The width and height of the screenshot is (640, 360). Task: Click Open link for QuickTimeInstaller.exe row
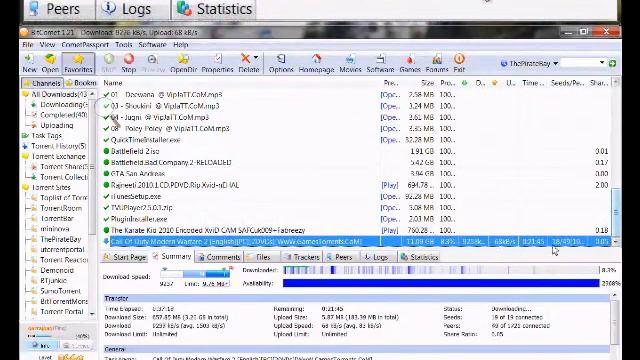pyautogui.click(x=389, y=140)
